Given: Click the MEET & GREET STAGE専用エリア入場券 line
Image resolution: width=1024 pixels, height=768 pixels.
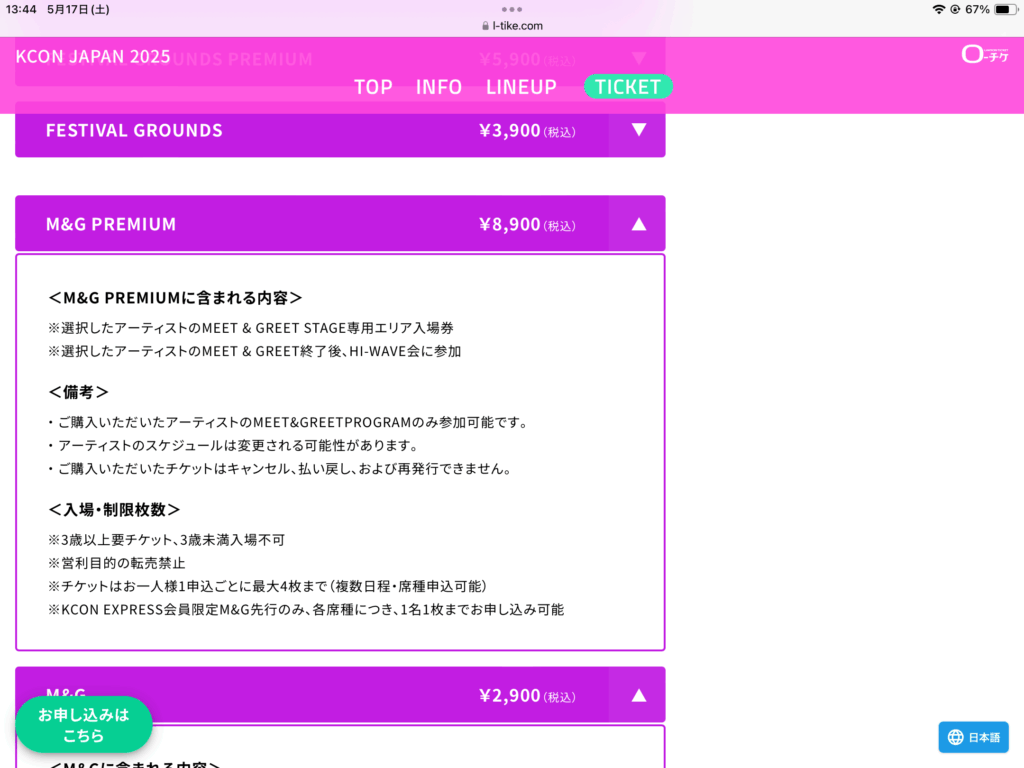Looking at the screenshot, I should point(251,328).
